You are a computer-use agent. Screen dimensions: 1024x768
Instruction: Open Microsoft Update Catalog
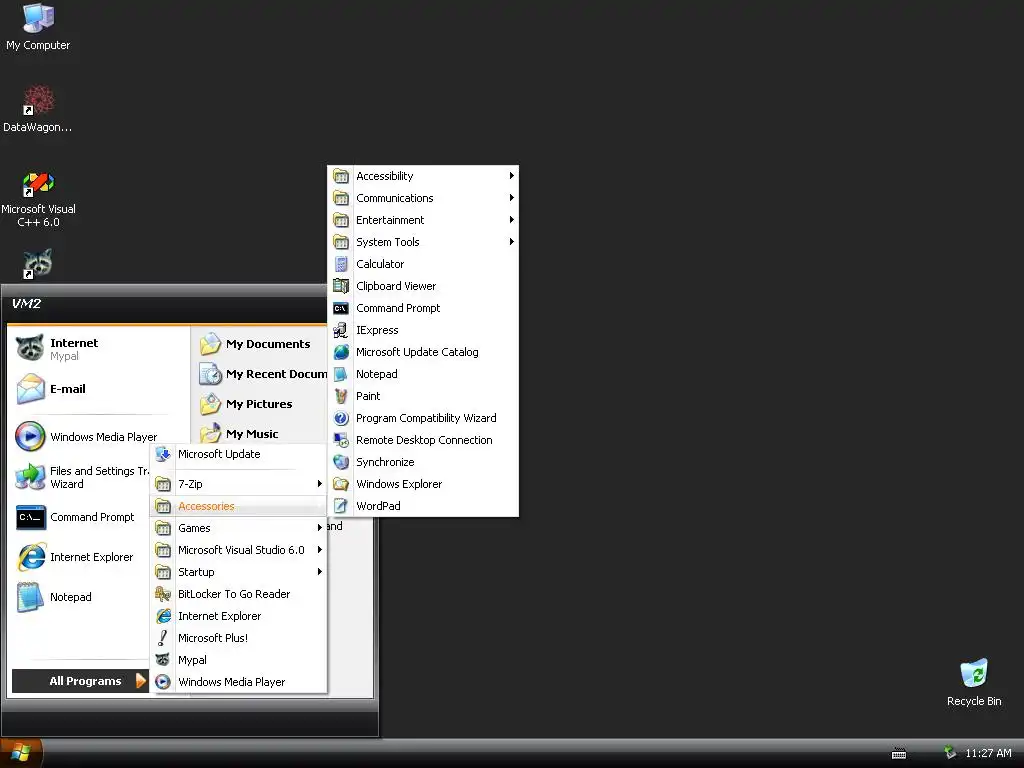[423, 352]
